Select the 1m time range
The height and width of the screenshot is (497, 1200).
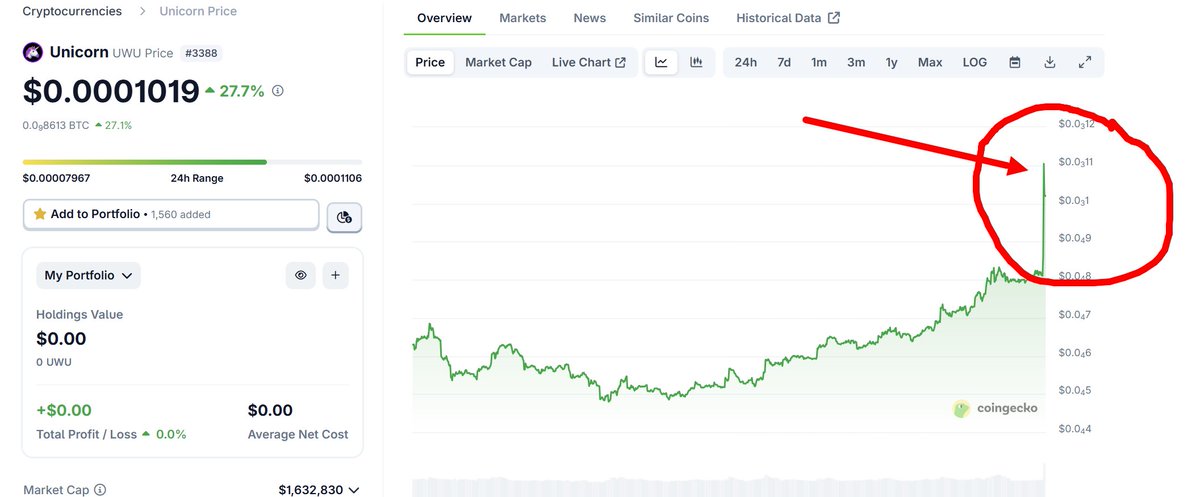pyautogui.click(x=819, y=62)
